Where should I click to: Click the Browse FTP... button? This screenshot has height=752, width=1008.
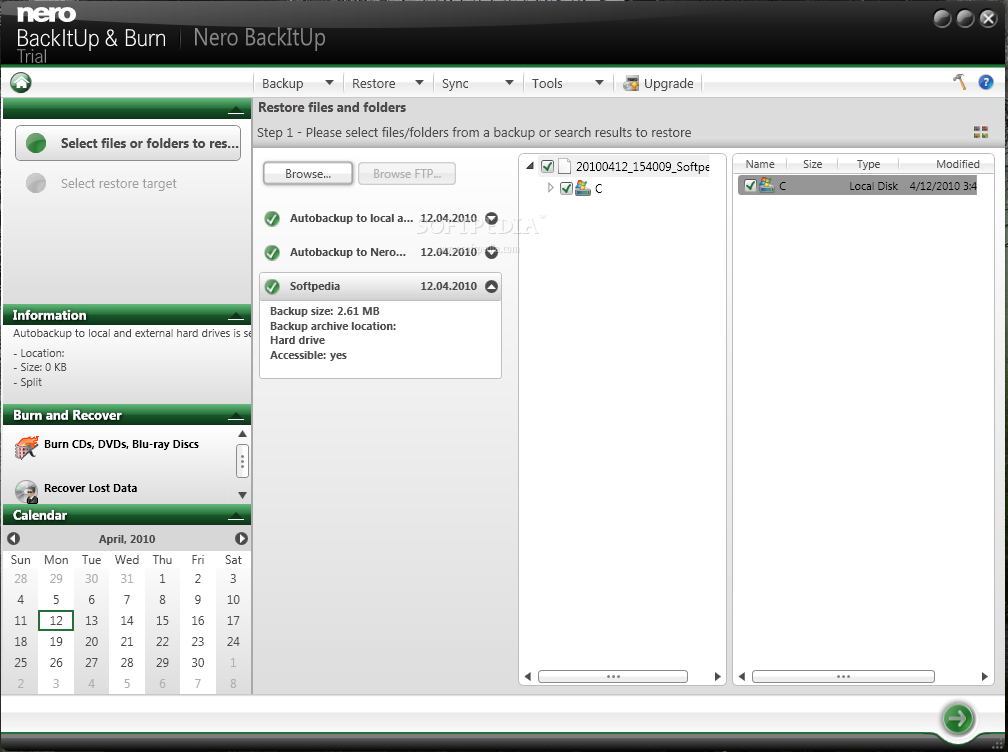[407, 174]
